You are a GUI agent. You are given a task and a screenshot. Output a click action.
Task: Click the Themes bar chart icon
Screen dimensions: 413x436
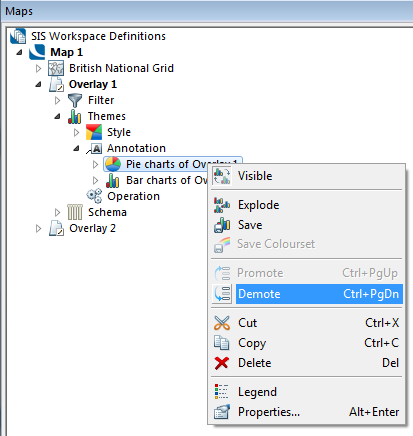[75, 116]
